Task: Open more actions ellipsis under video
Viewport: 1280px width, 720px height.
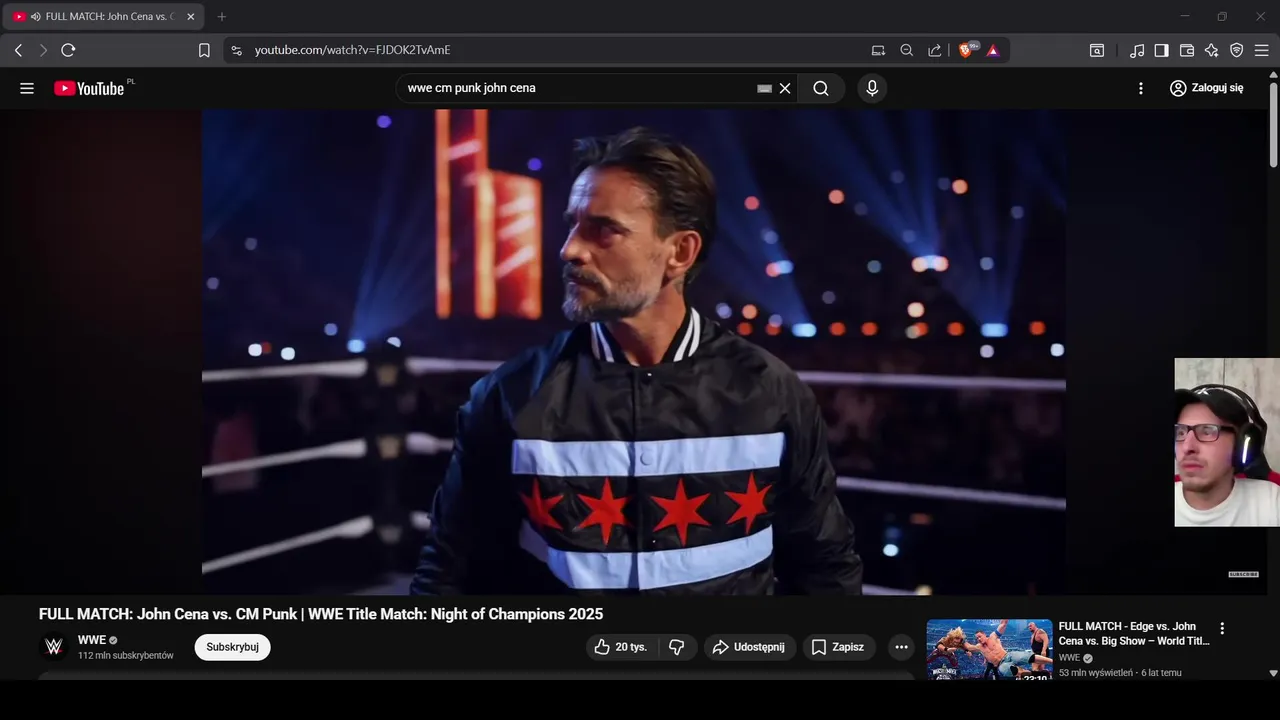Action: point(901,647)
